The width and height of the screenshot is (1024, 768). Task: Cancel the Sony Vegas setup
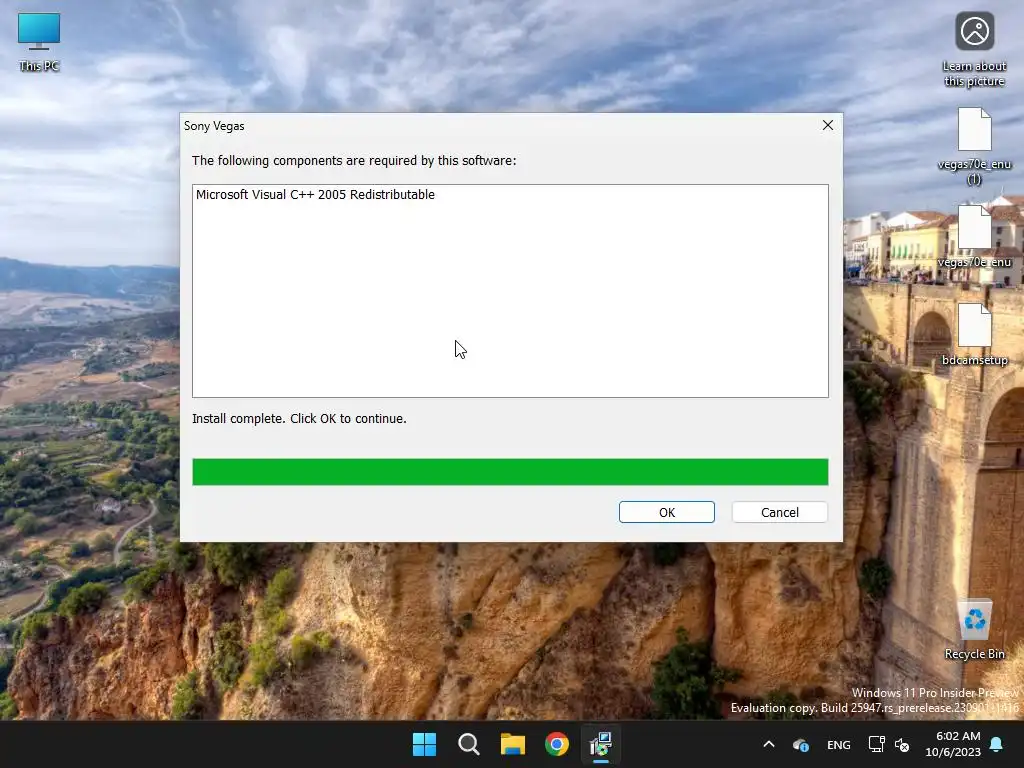(779, 512)
